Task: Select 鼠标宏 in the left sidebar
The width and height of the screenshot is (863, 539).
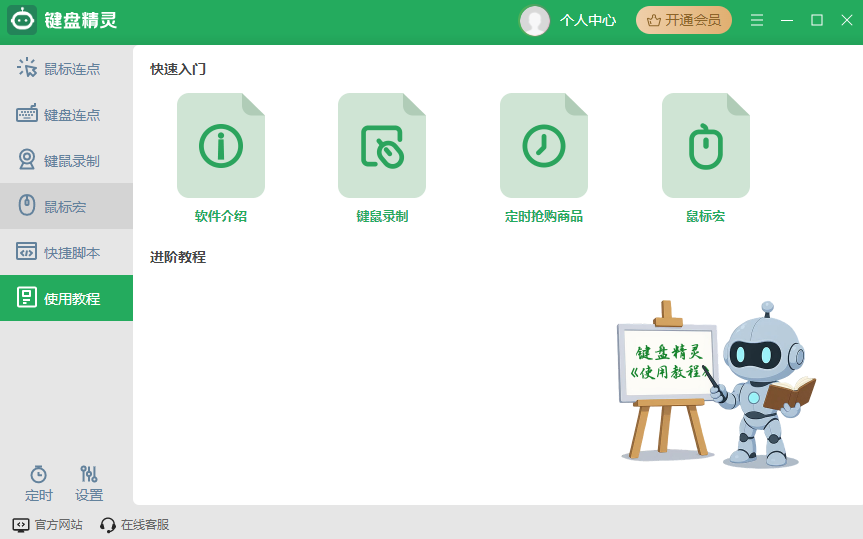Action: coord(66,206)
